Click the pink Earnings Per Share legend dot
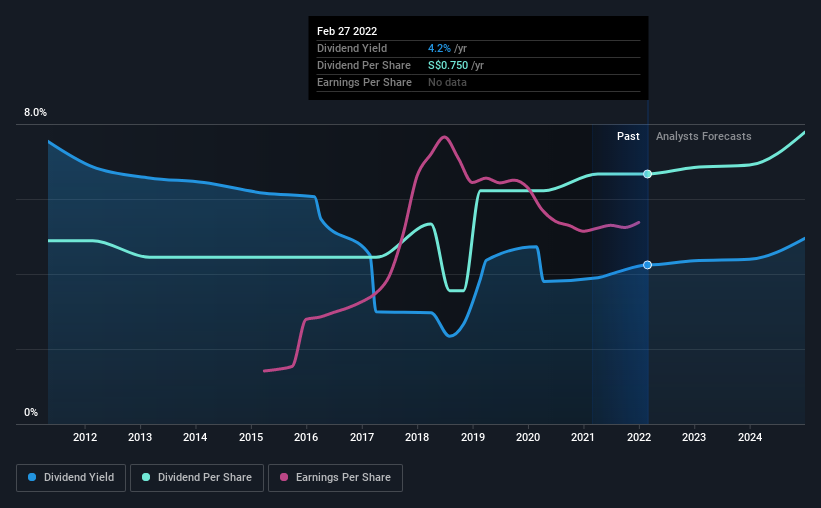Screen dimensions: 821x508 [x=284, y=477]
